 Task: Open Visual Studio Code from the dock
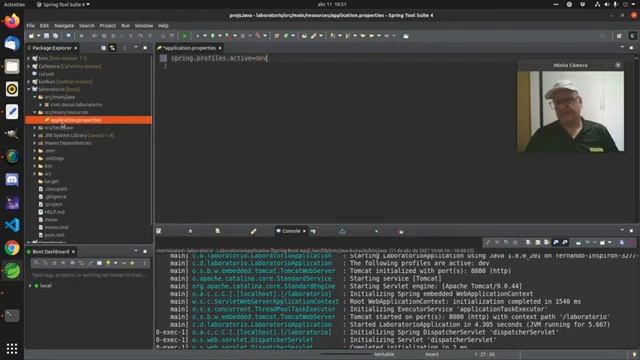(12, 225)
